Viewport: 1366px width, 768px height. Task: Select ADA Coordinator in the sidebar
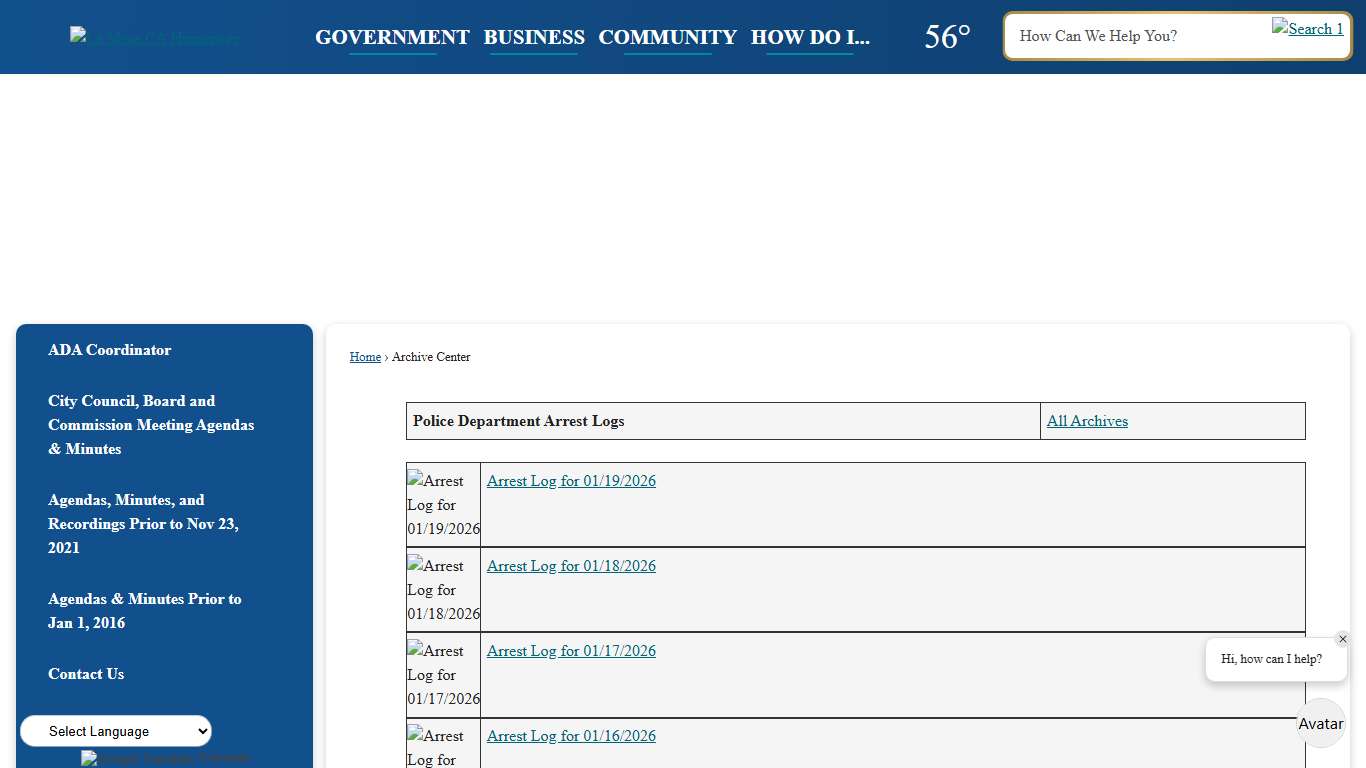pyautogui.click(x=110, y=350)
